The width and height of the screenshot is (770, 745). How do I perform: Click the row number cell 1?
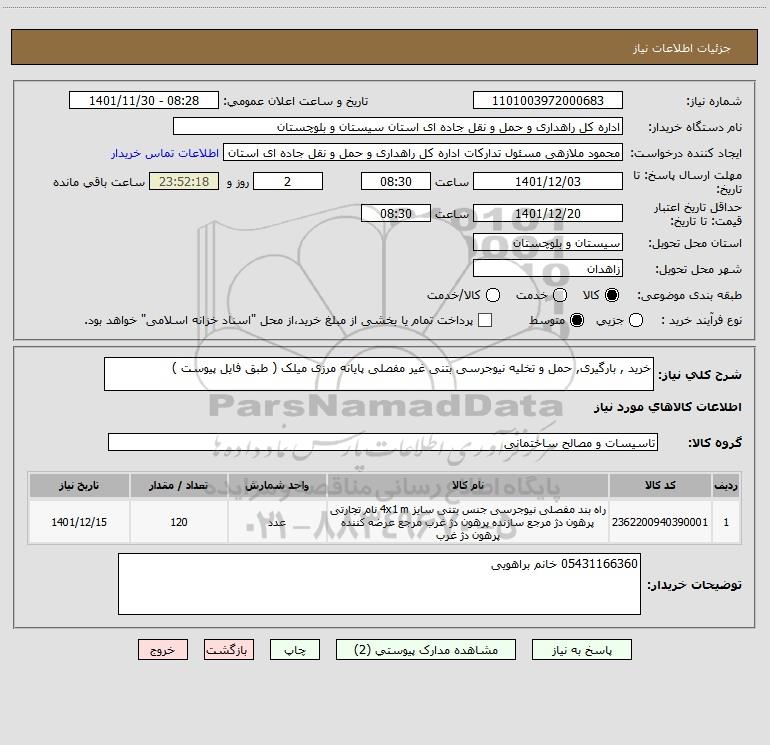(726, 522)
